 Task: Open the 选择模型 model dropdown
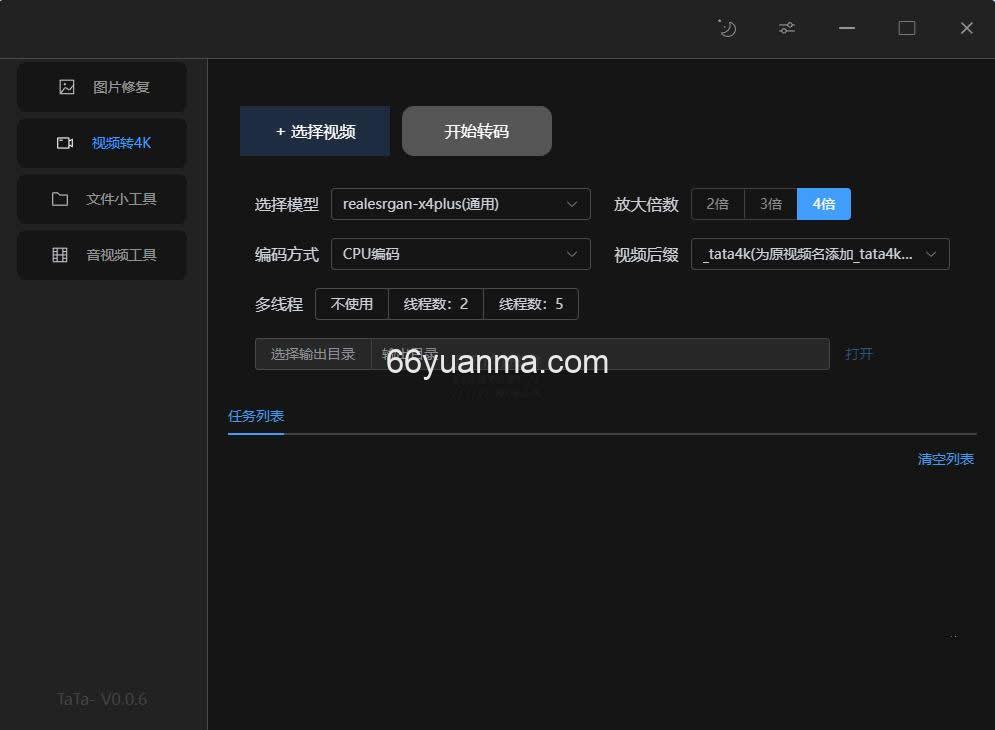point(460,203)
